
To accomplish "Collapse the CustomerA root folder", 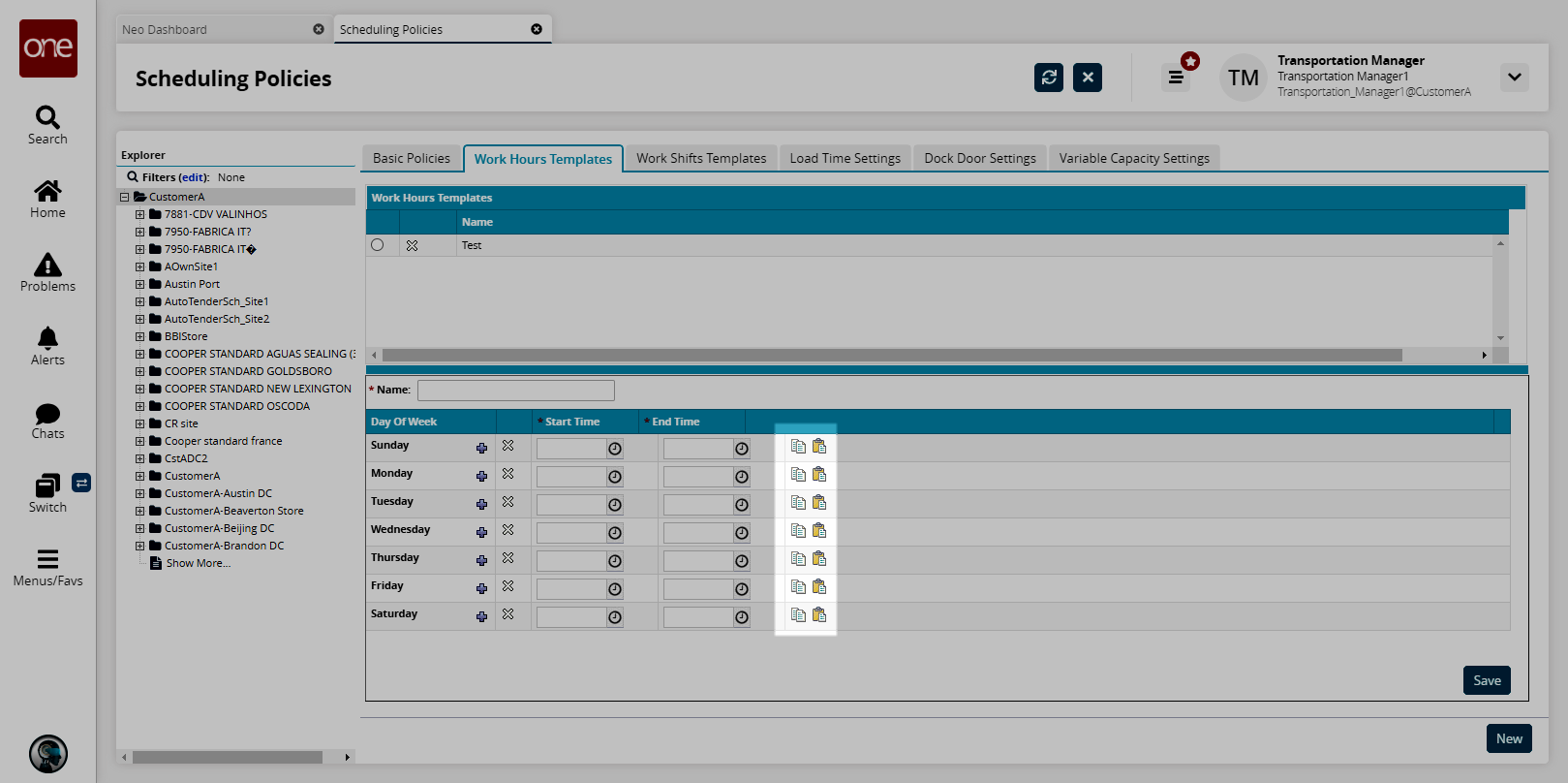I will point(124,197).
